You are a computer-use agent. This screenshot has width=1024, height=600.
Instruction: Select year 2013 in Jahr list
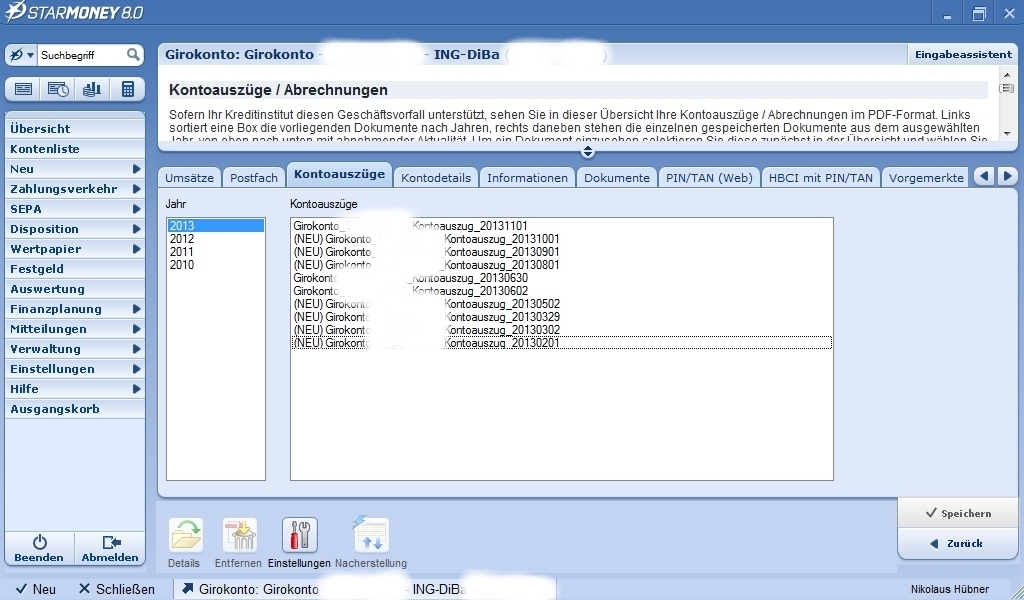click(x=216, y=226)
